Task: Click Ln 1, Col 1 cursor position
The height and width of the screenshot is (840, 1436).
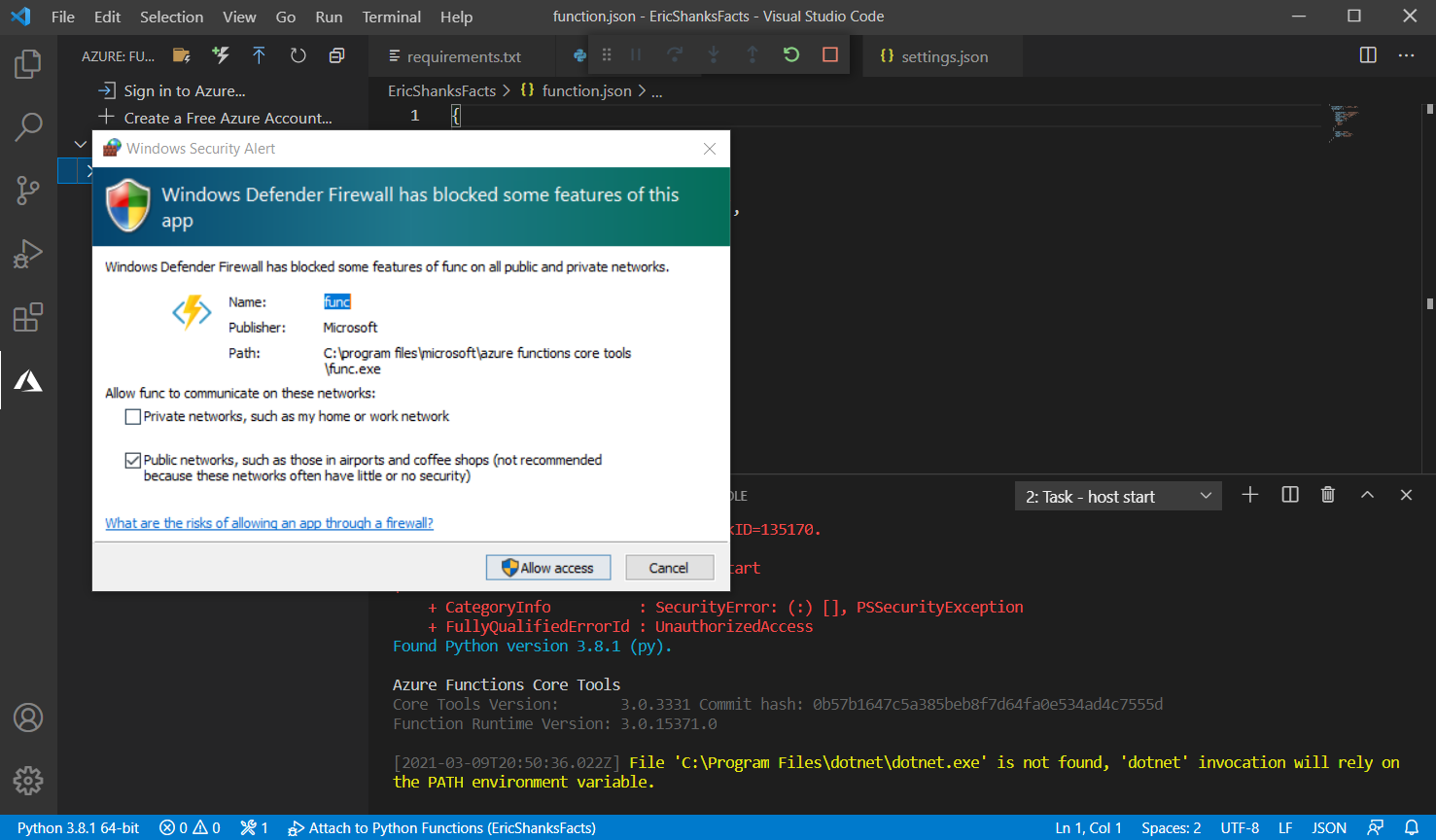Action: coord(1089,827)
